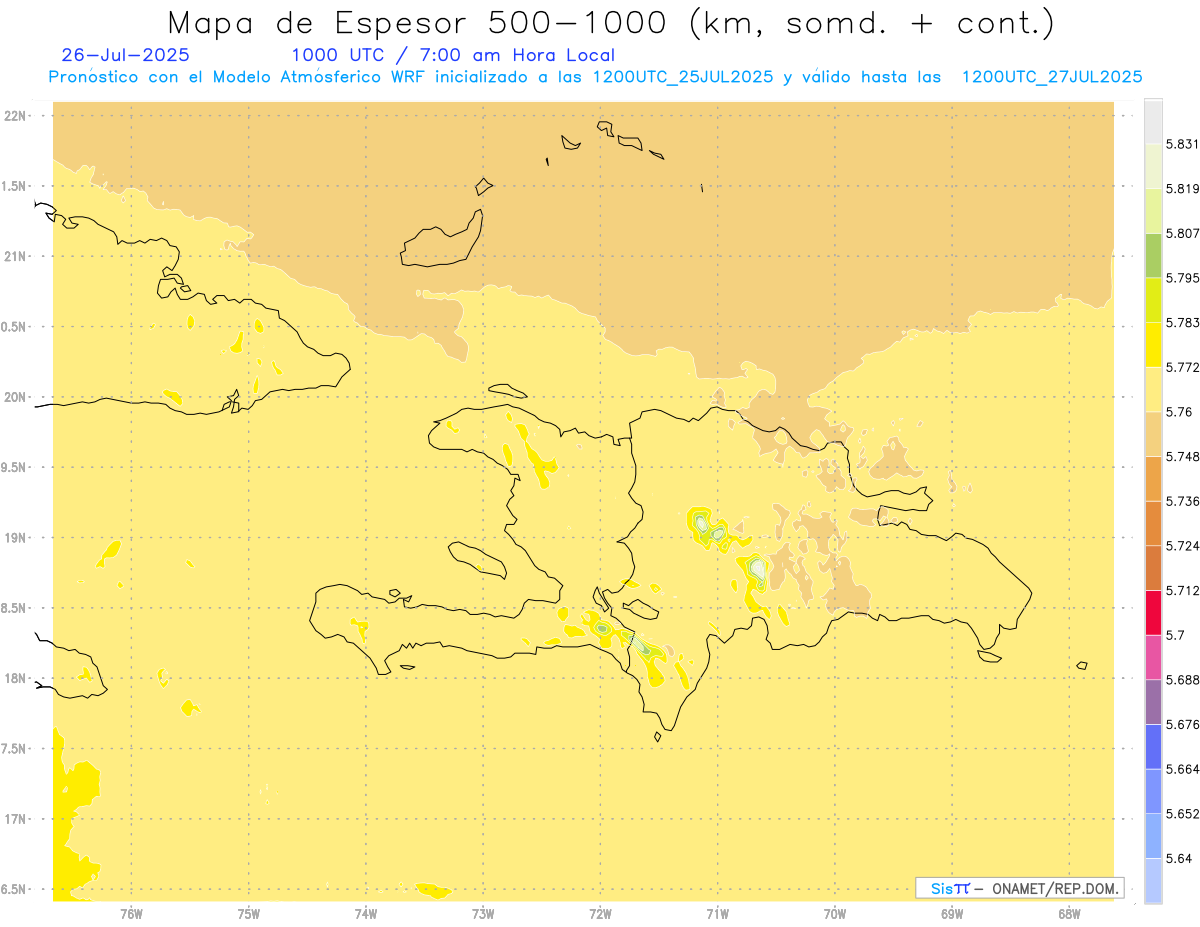Click legend value 5.819
The height and width of the screenshot is (927, 1200).
(x=1183, y=189)
